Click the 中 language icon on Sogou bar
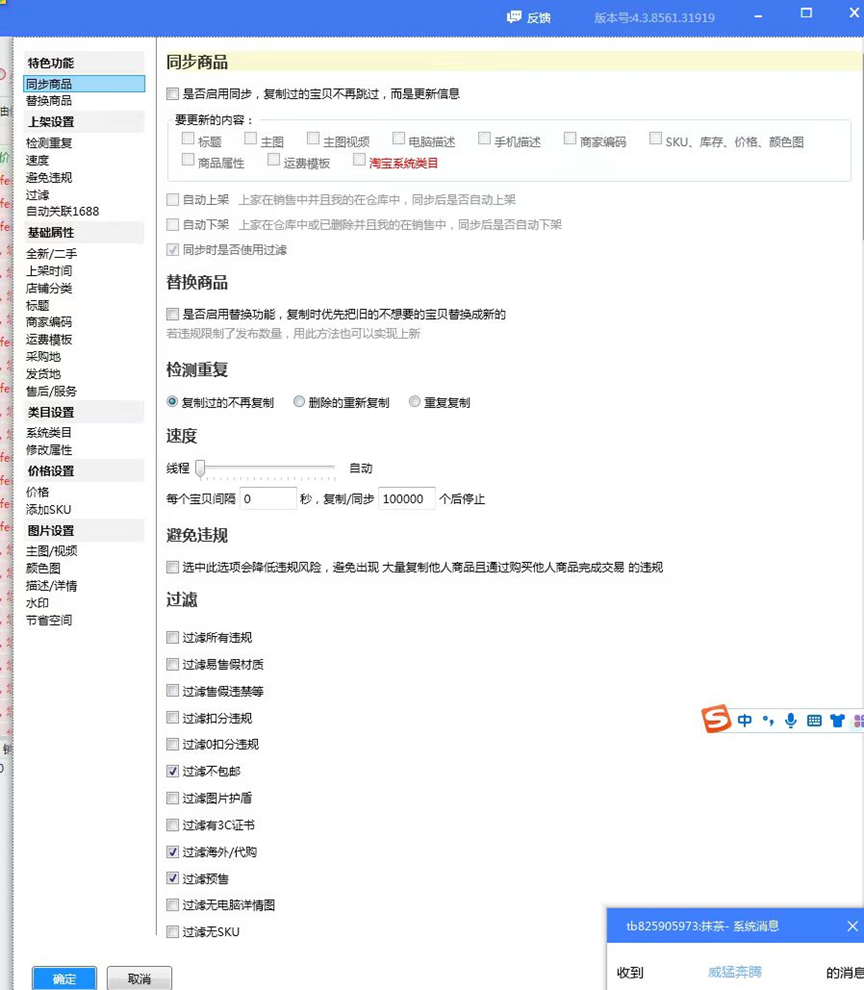Image resolution: width=864 pixels, height=990 pixels. point(745,720)
